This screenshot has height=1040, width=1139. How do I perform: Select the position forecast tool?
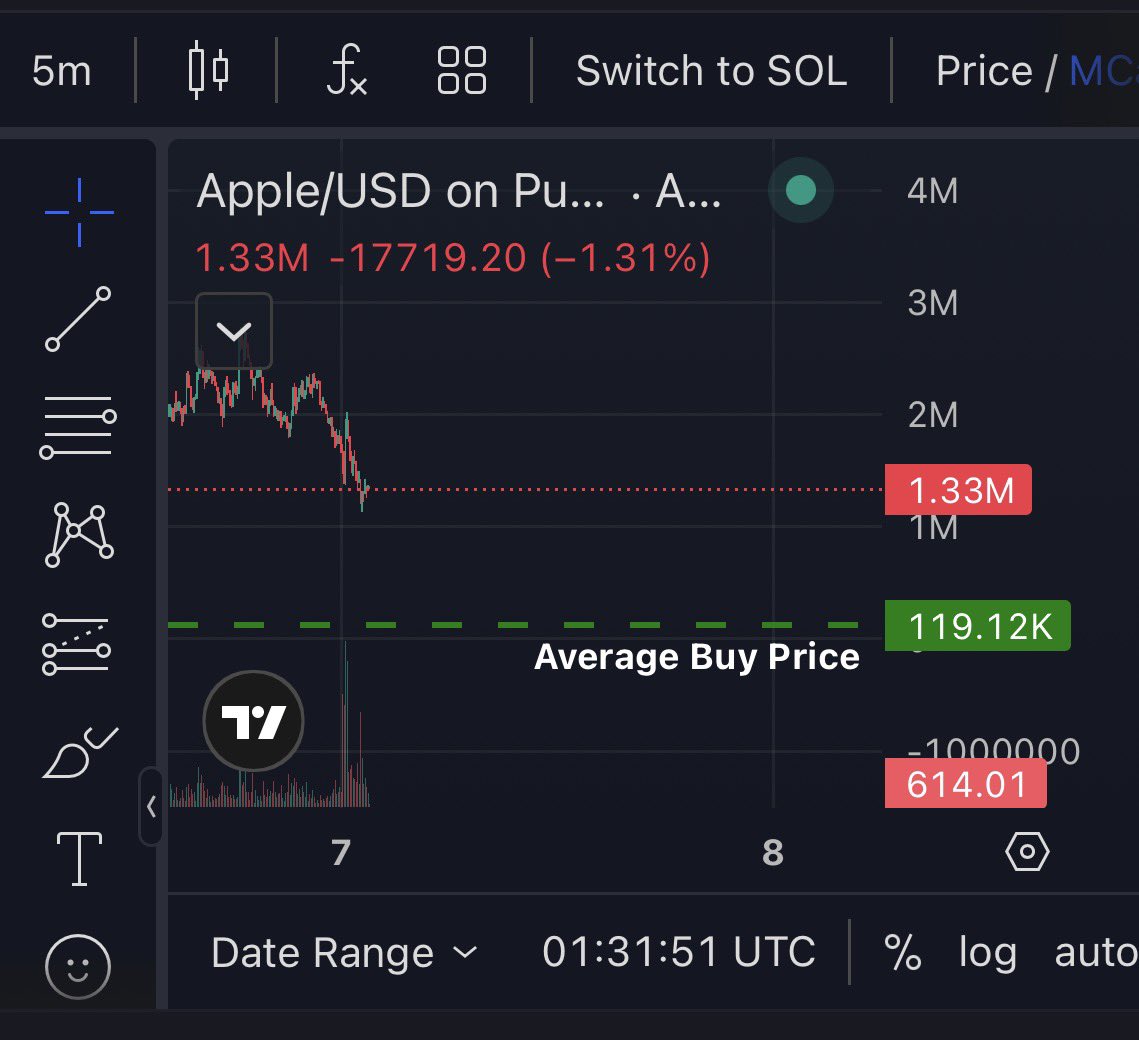coord(77,644)
